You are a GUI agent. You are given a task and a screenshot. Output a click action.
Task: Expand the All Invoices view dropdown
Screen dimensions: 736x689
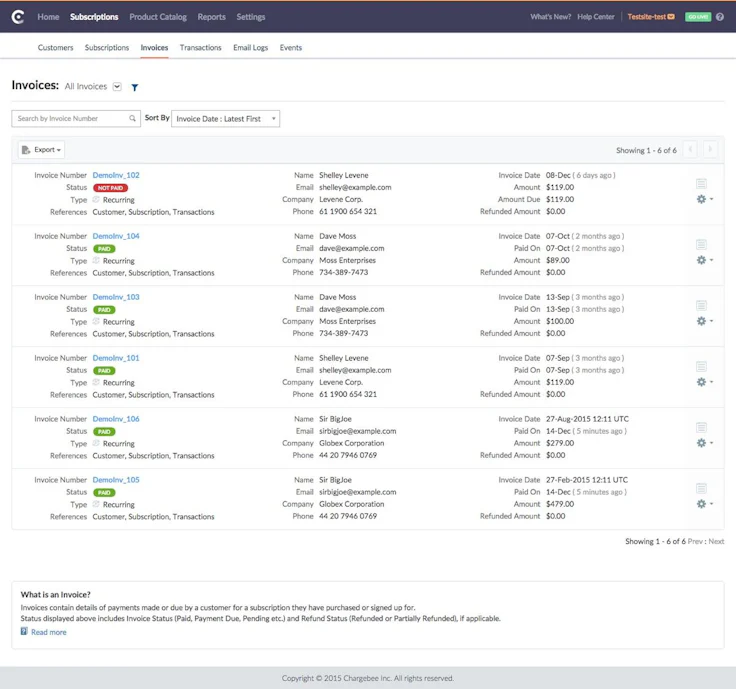pos(117,87)
